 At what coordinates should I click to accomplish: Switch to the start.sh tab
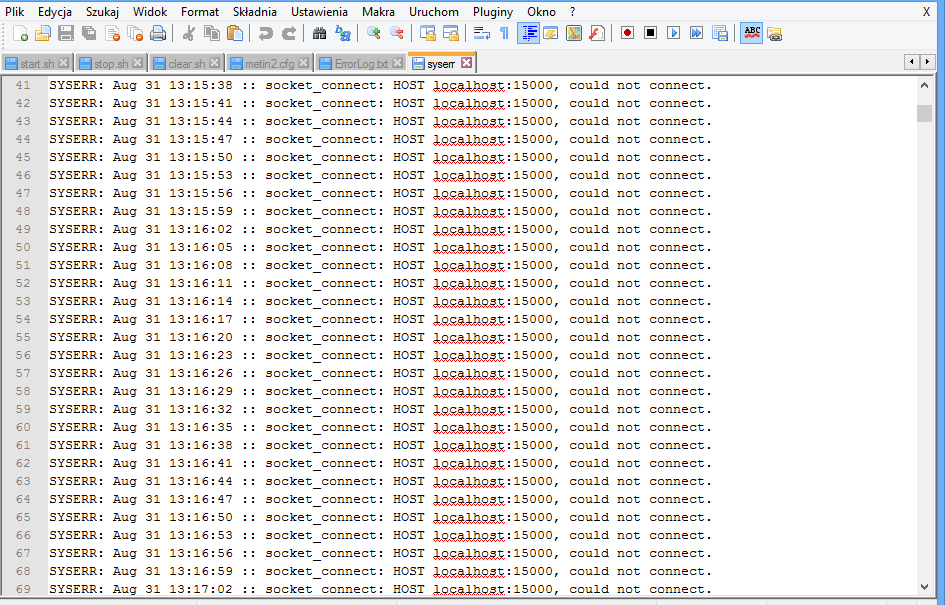pos(37,63)
